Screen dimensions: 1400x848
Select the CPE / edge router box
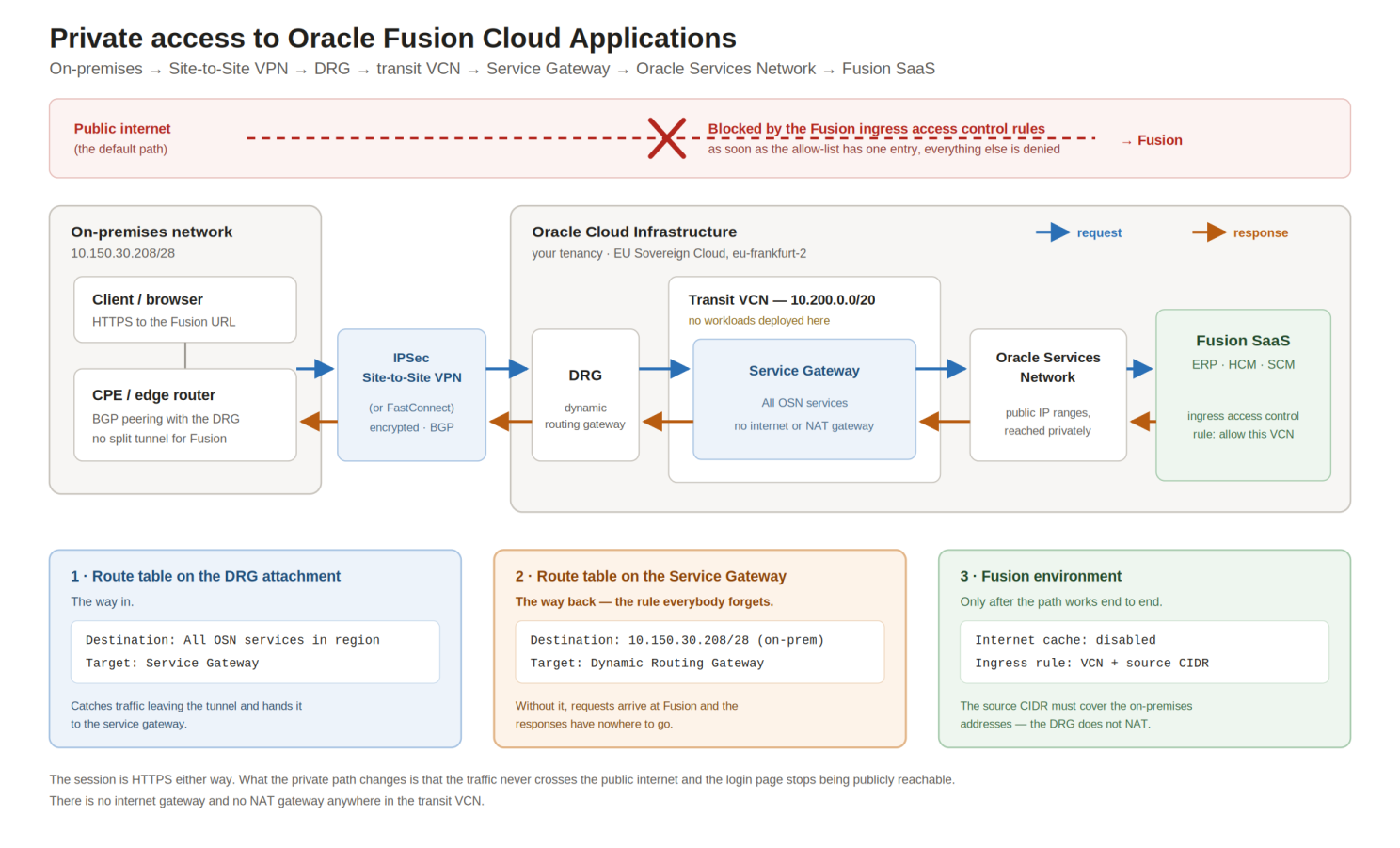click(185, 415)
